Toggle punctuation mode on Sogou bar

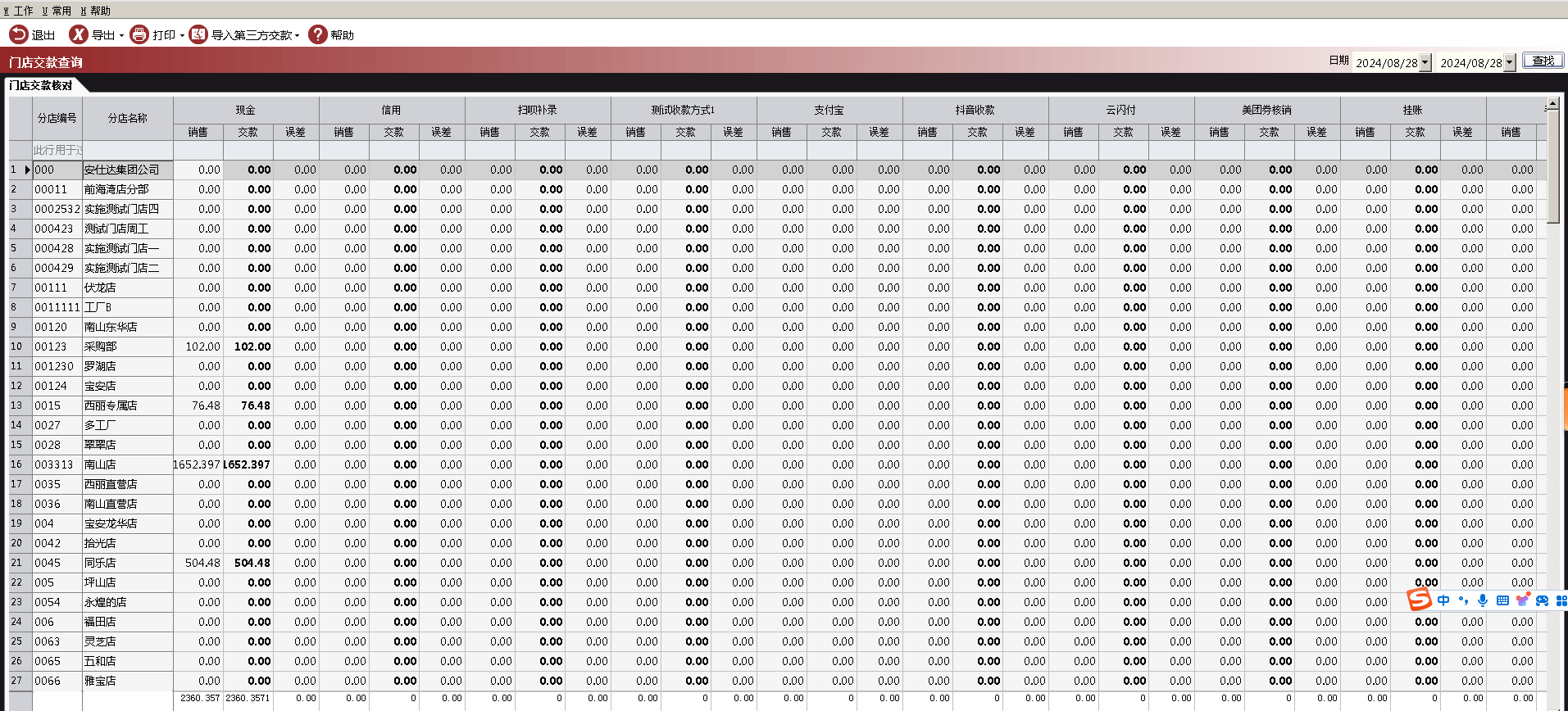click(x=1463, y=600)
